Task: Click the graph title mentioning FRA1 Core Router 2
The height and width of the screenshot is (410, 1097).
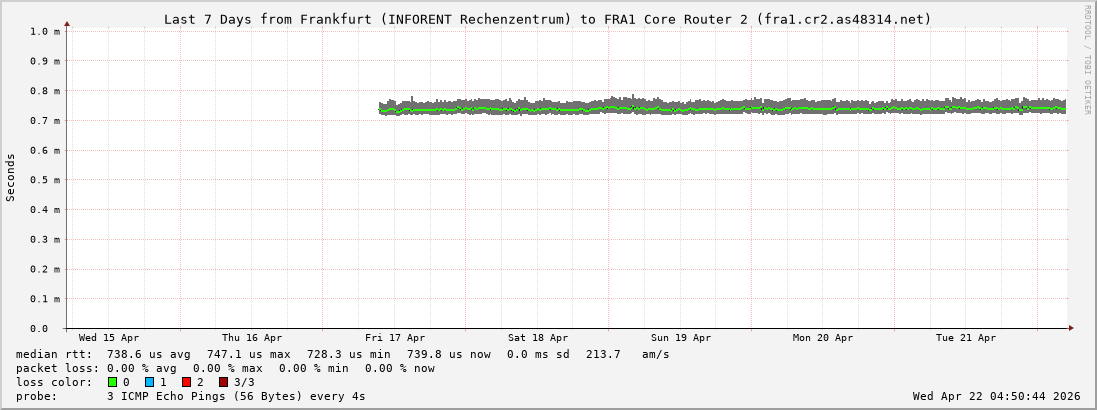Action: (x=547, y=19)
